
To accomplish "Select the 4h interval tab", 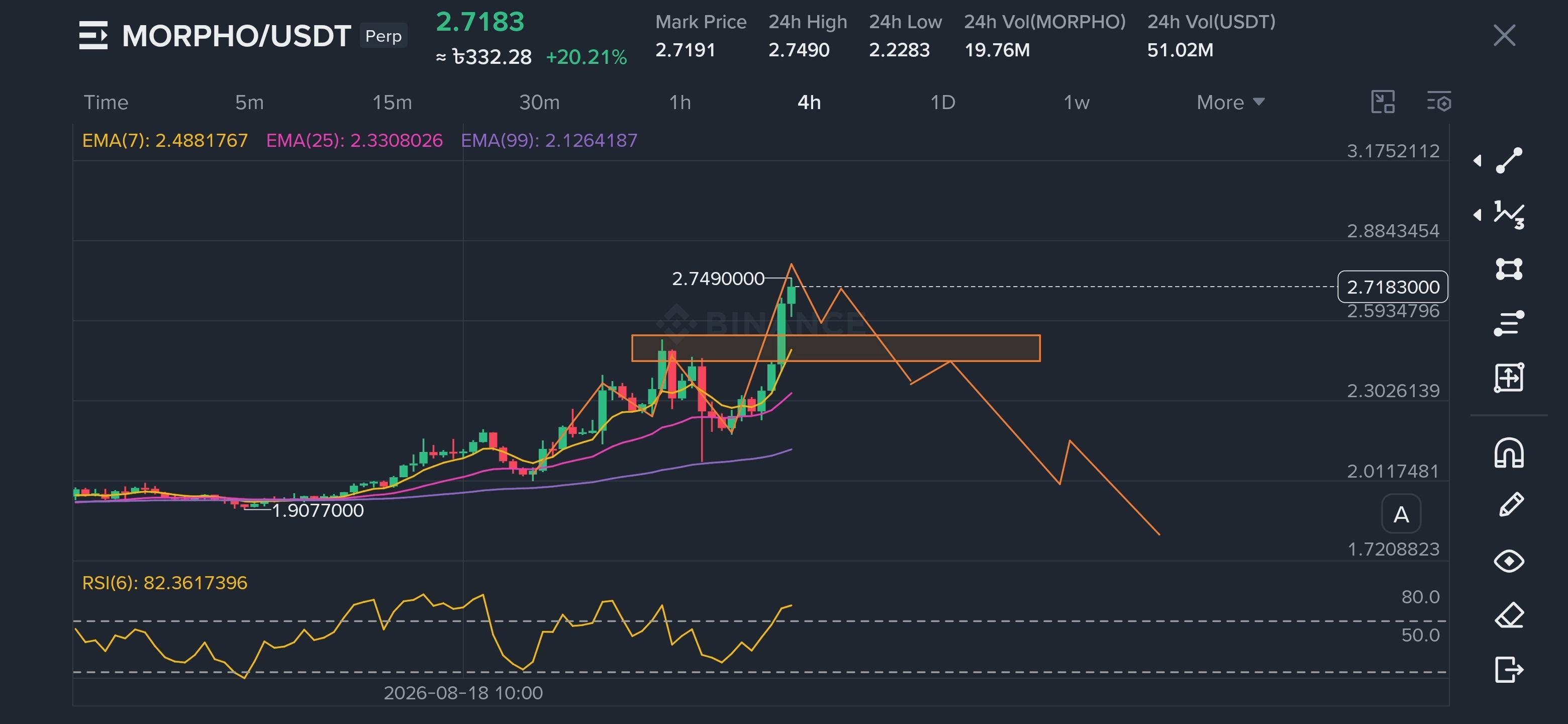I will tap(810, 102).
